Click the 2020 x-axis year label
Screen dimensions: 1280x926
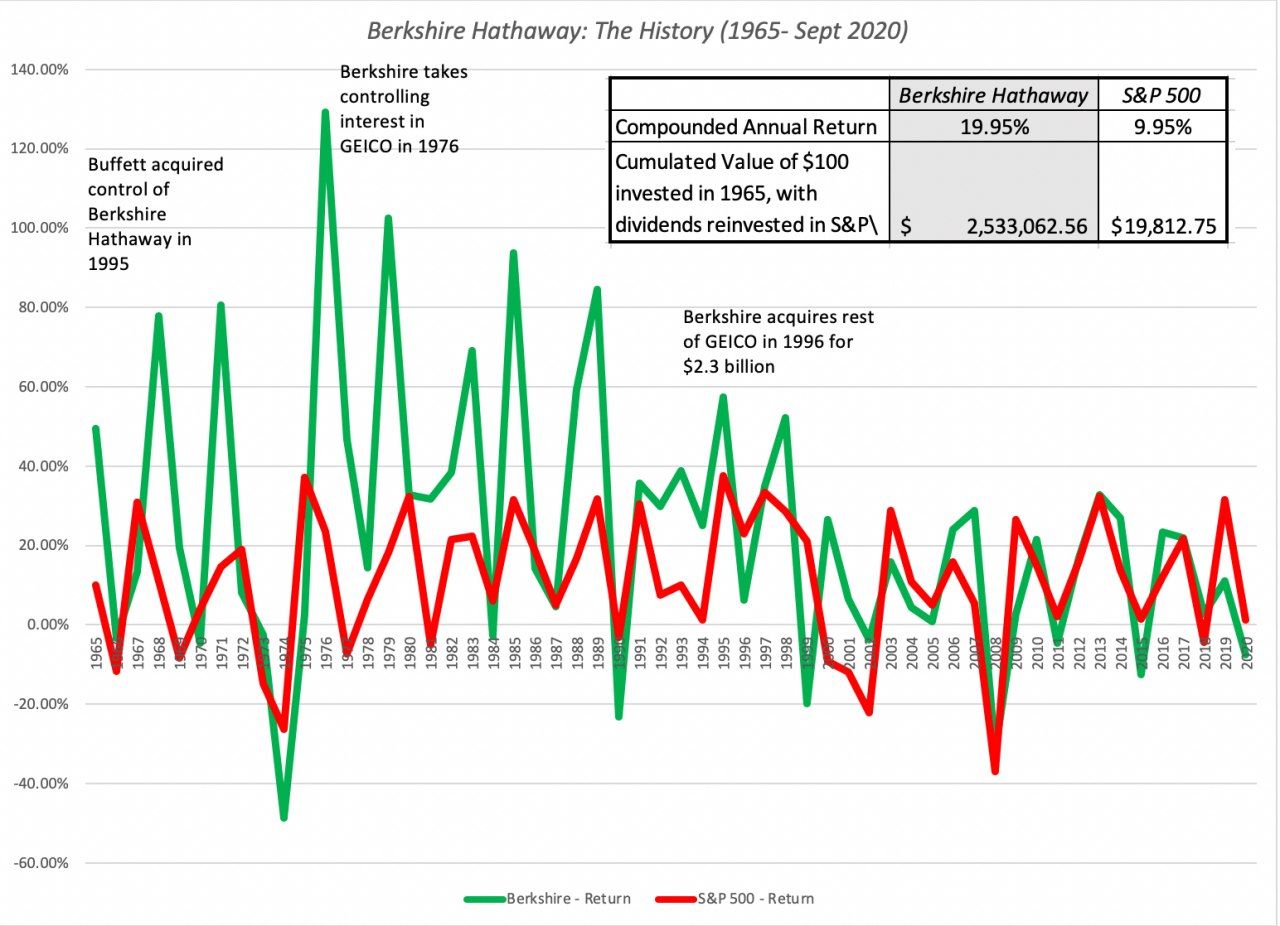[x=1246, y=655]
